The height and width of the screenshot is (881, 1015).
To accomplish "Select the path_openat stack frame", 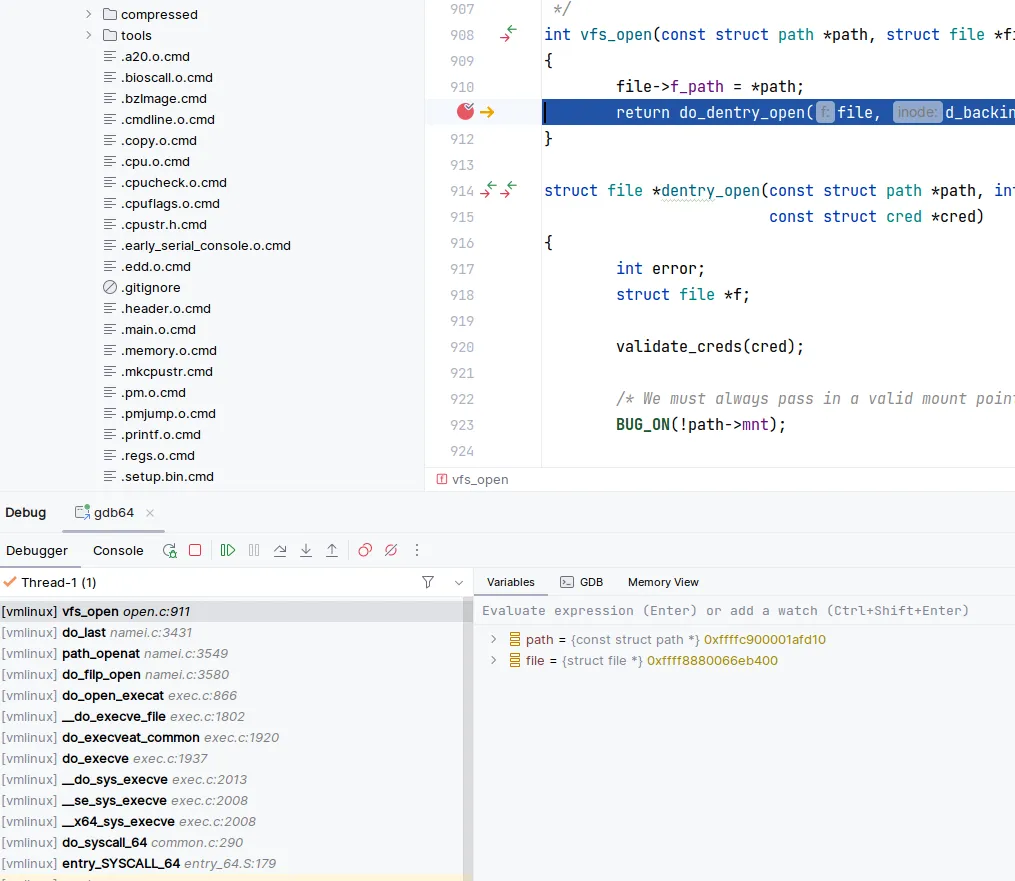I will point(231,653).
